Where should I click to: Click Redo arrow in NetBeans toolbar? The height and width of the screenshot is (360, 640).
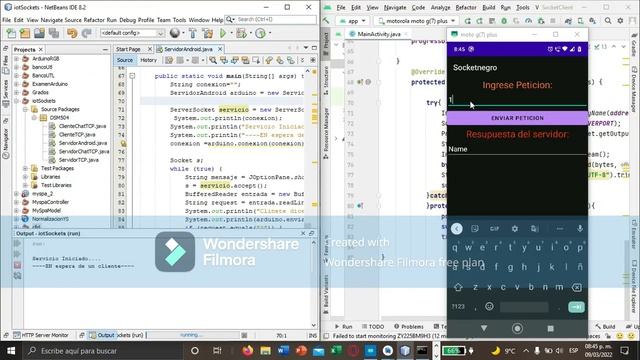point(86,33)
